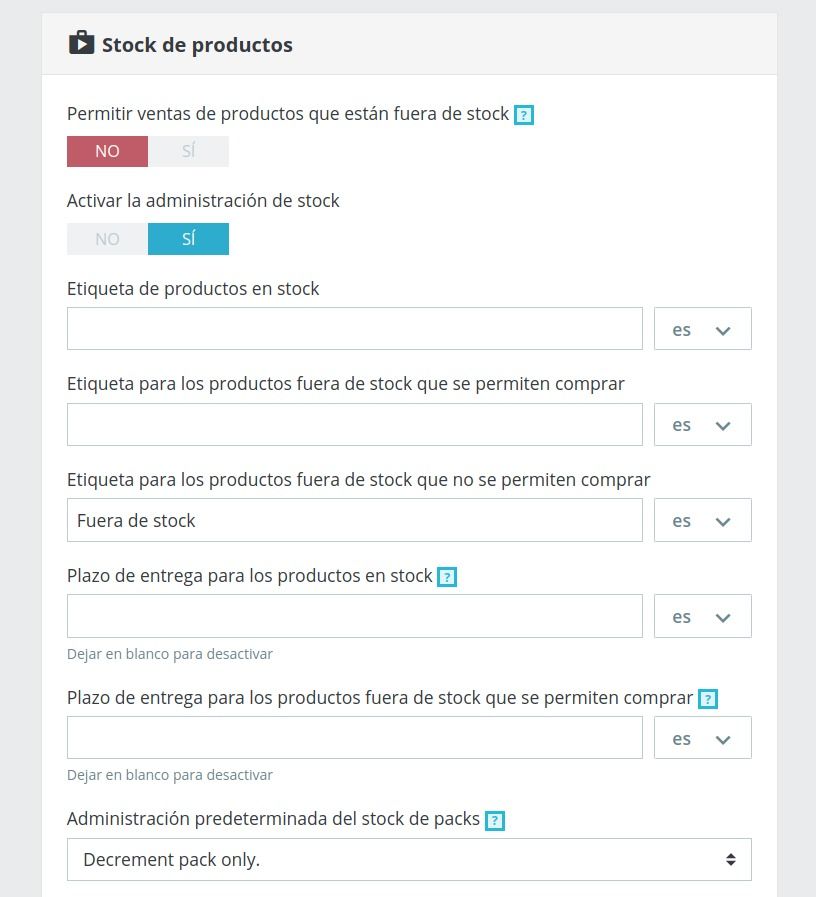Click the Stock de productos briefcase icon
Viewport: 816px width, 897px height.
pyautogui.click(x=81, y=43)
